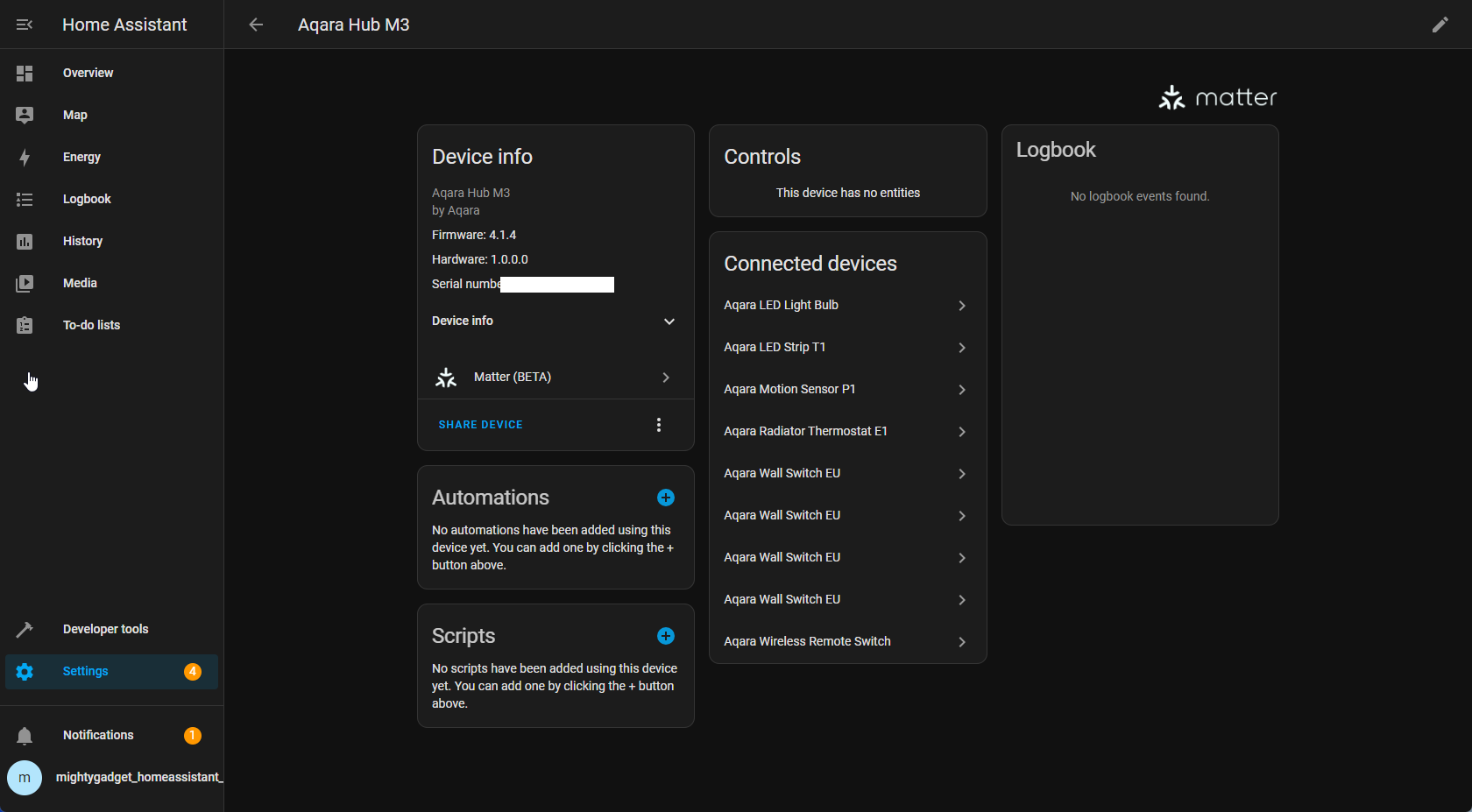Open Aqara Motion Sensor P1 device
This screenshot has height=812, width=1472.
pos(846,390)
